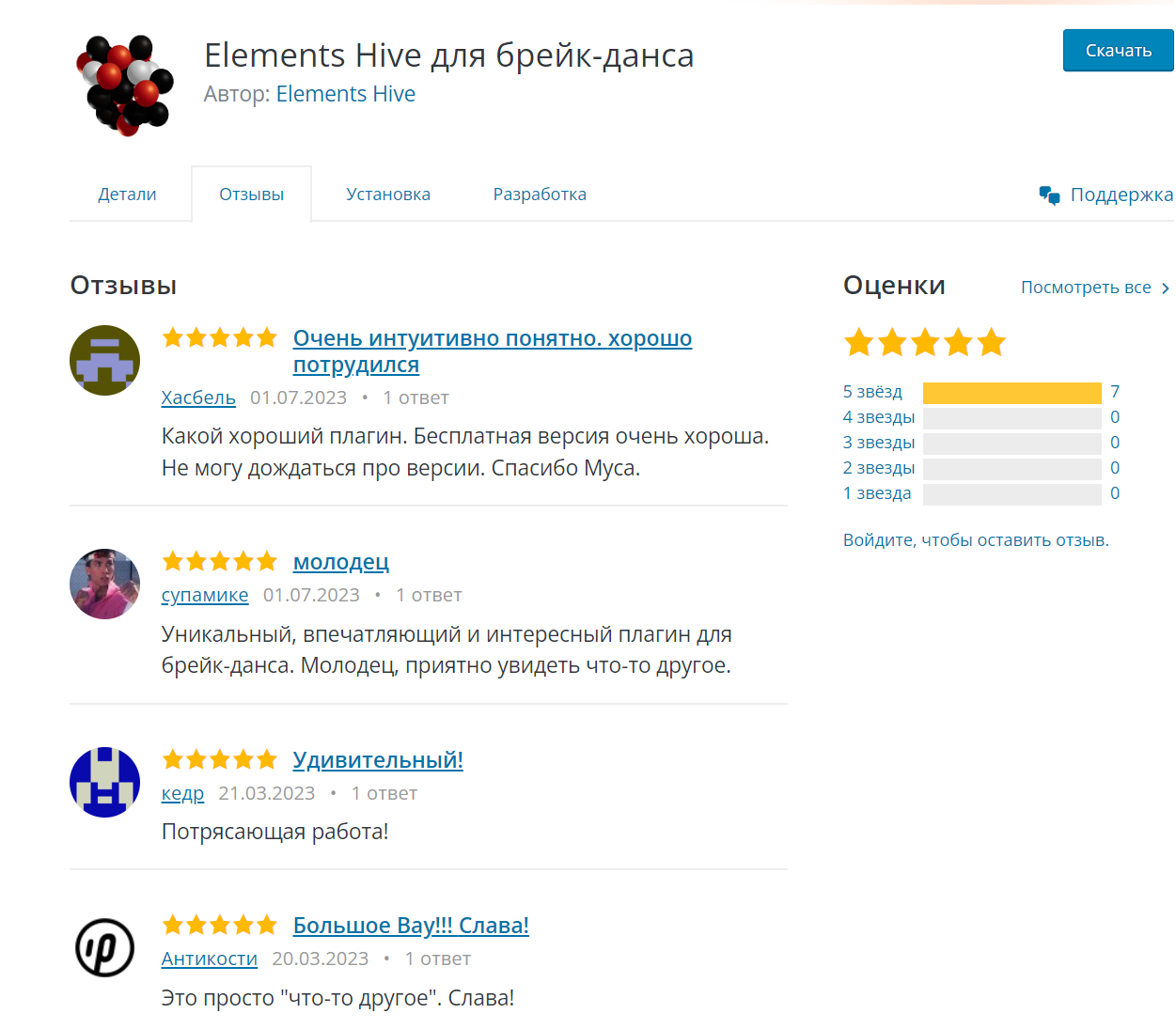
Task: Open review titled молодец
Action: click(341, 562)
